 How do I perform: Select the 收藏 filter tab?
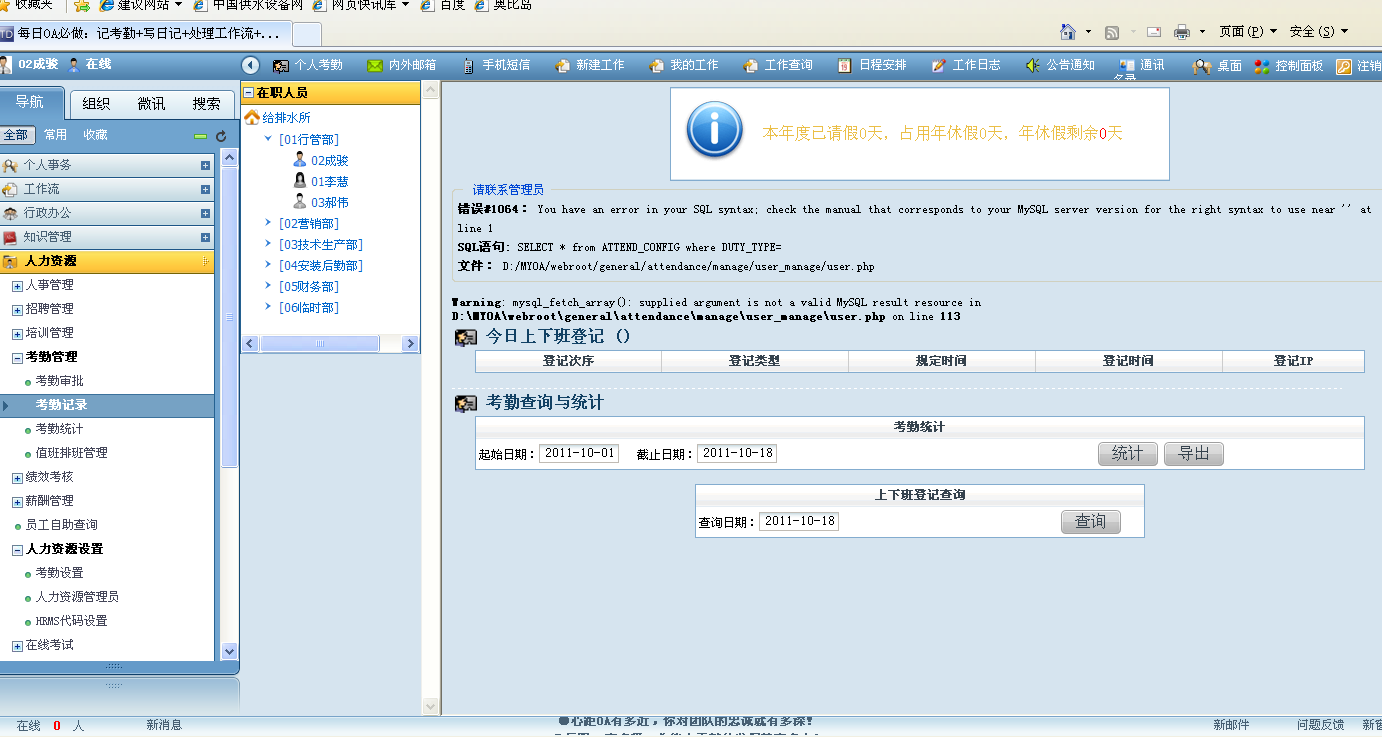coord(95,135)
